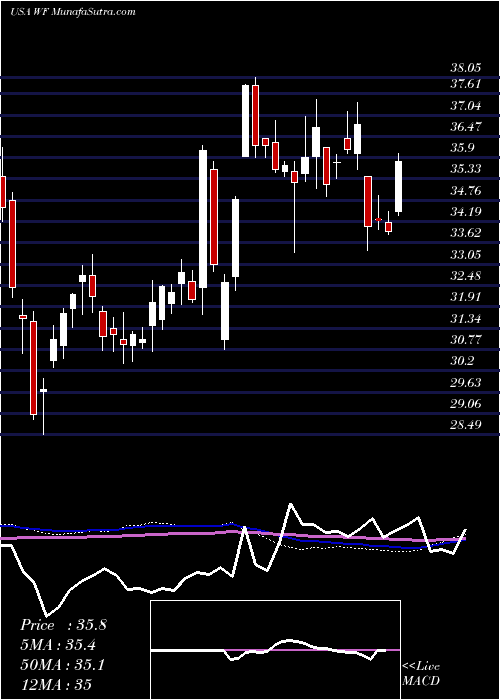Click the last white candlestick on the right

[398, 186]
